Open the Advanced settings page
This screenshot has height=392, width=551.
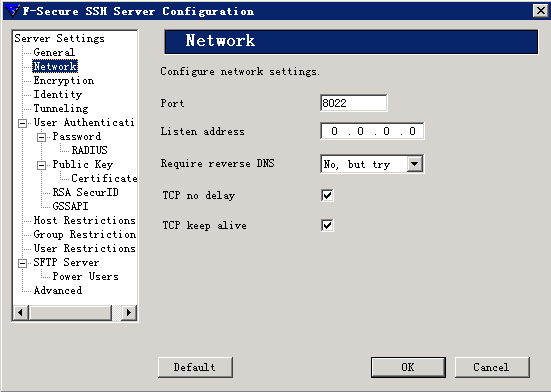pyautogui.click(x=58, y=291)
